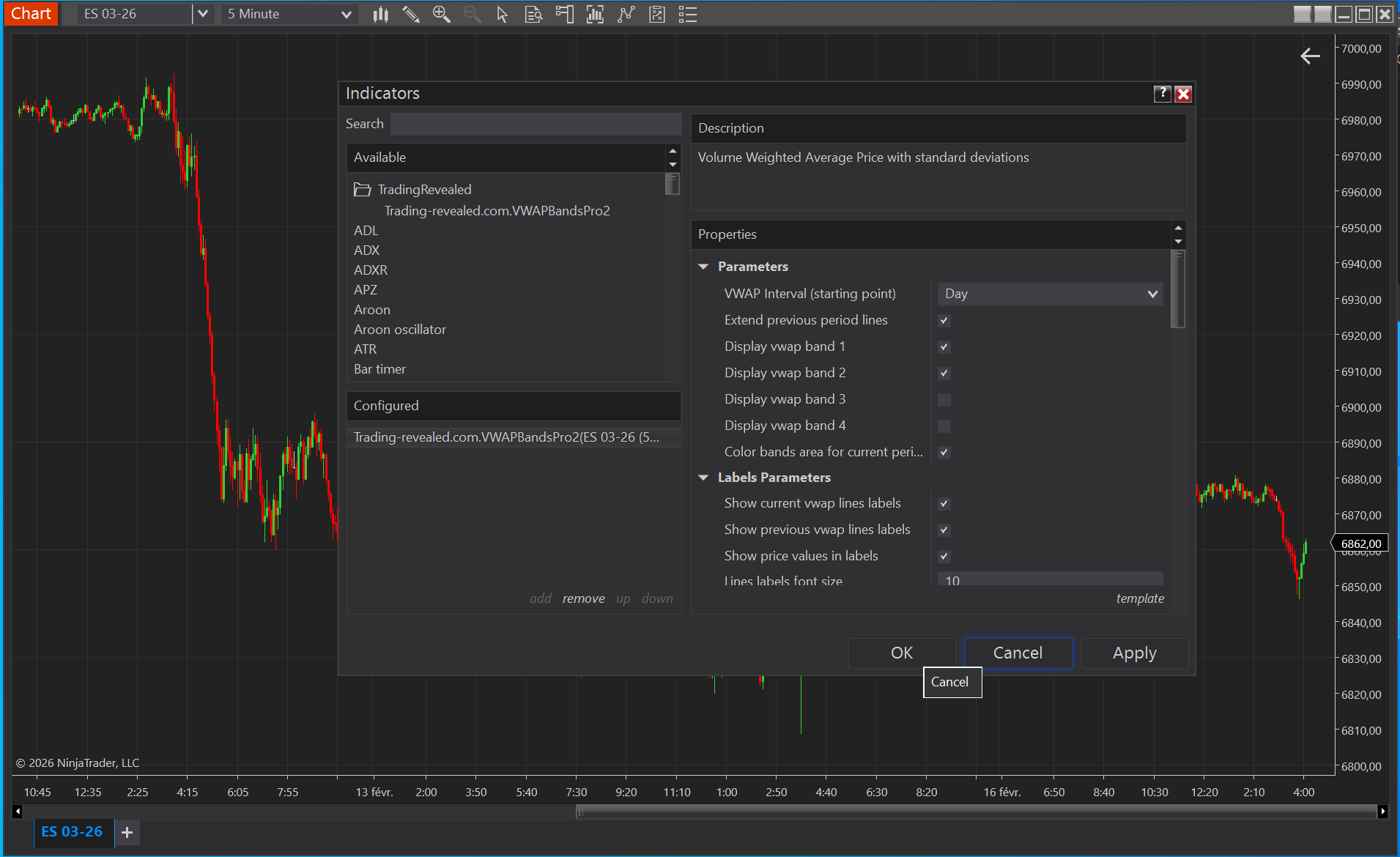Select the drawing tools pencil icon

pos(411,14)
